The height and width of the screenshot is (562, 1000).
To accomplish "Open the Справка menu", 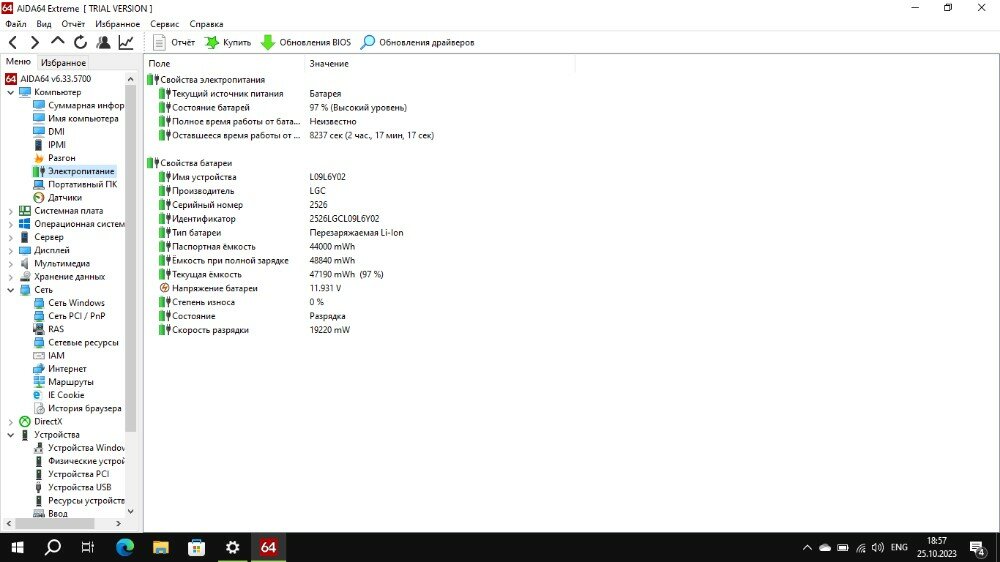I will point(206,24).
